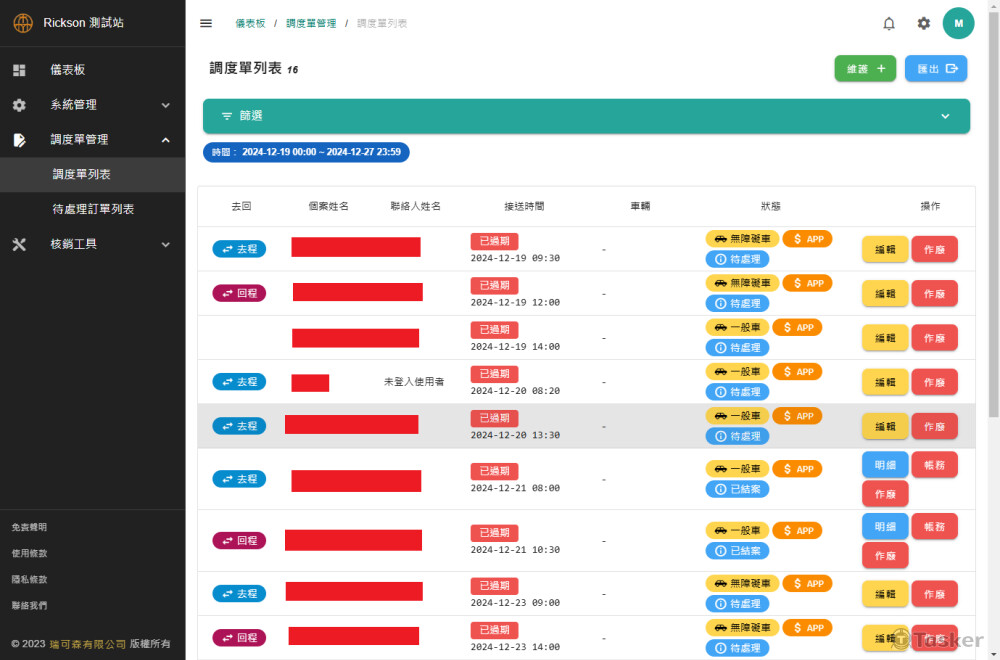1000x660 pixels.
Task: Click the 系統管理 gear icon in sidebar
Action: point(19,105)
